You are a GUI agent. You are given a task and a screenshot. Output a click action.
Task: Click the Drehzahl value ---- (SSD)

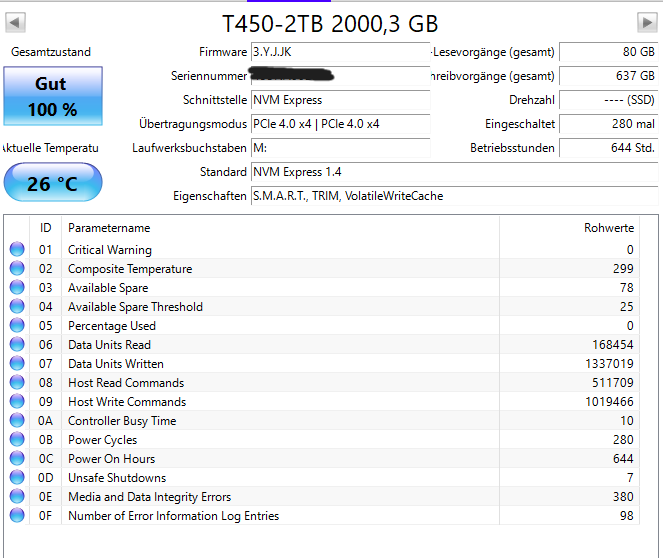(x=608, y=100)
